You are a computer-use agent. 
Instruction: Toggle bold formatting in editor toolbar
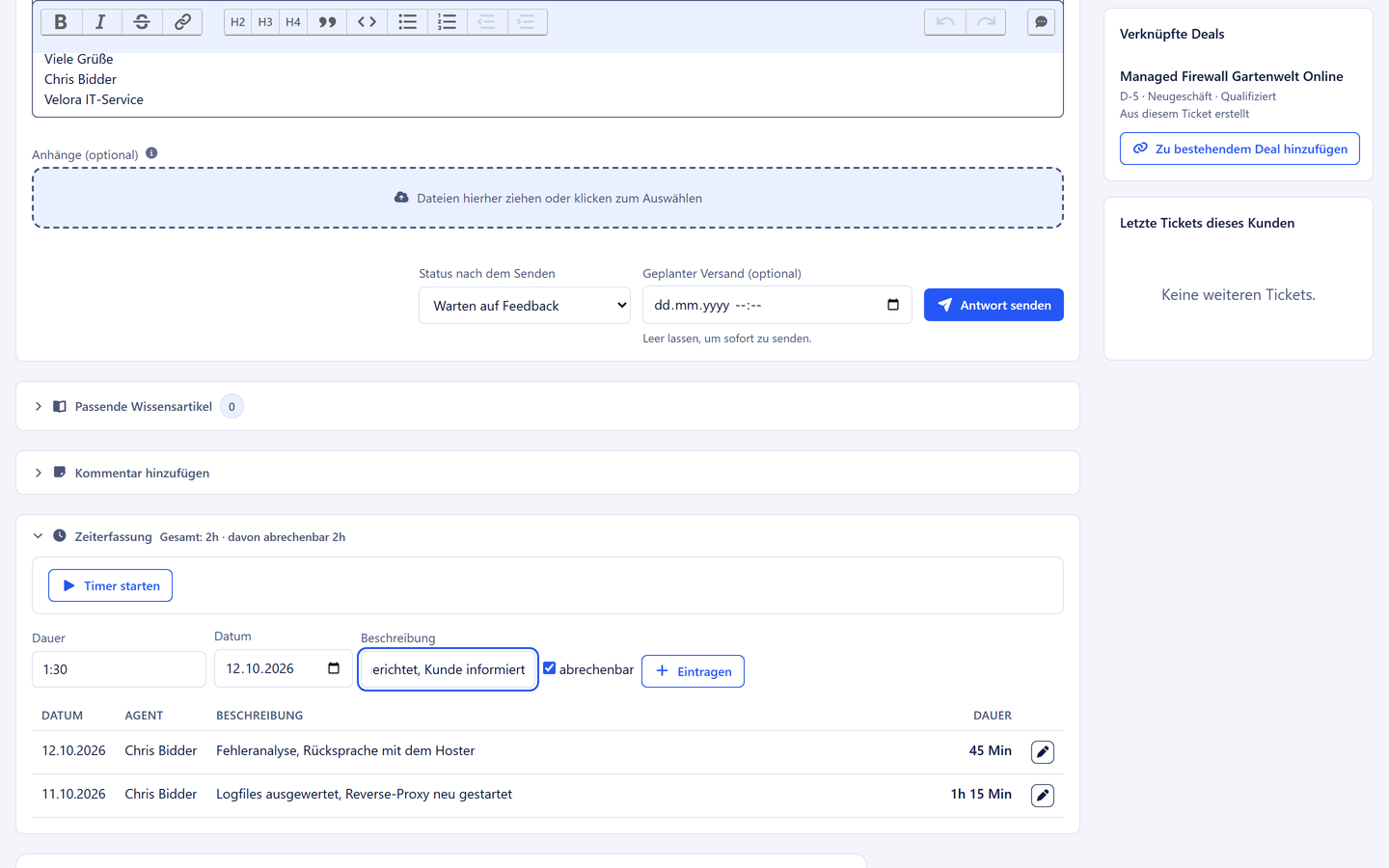[61, 22]
